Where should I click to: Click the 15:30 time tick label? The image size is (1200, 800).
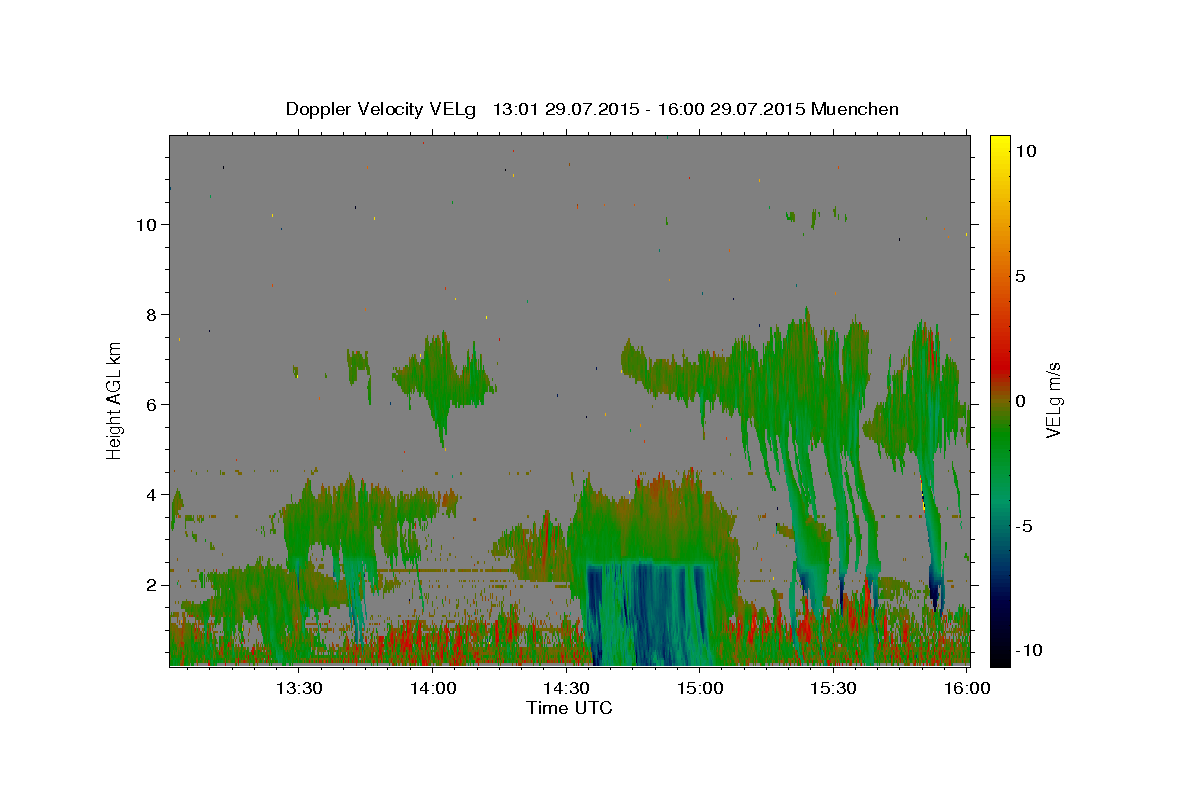point(833,688)
